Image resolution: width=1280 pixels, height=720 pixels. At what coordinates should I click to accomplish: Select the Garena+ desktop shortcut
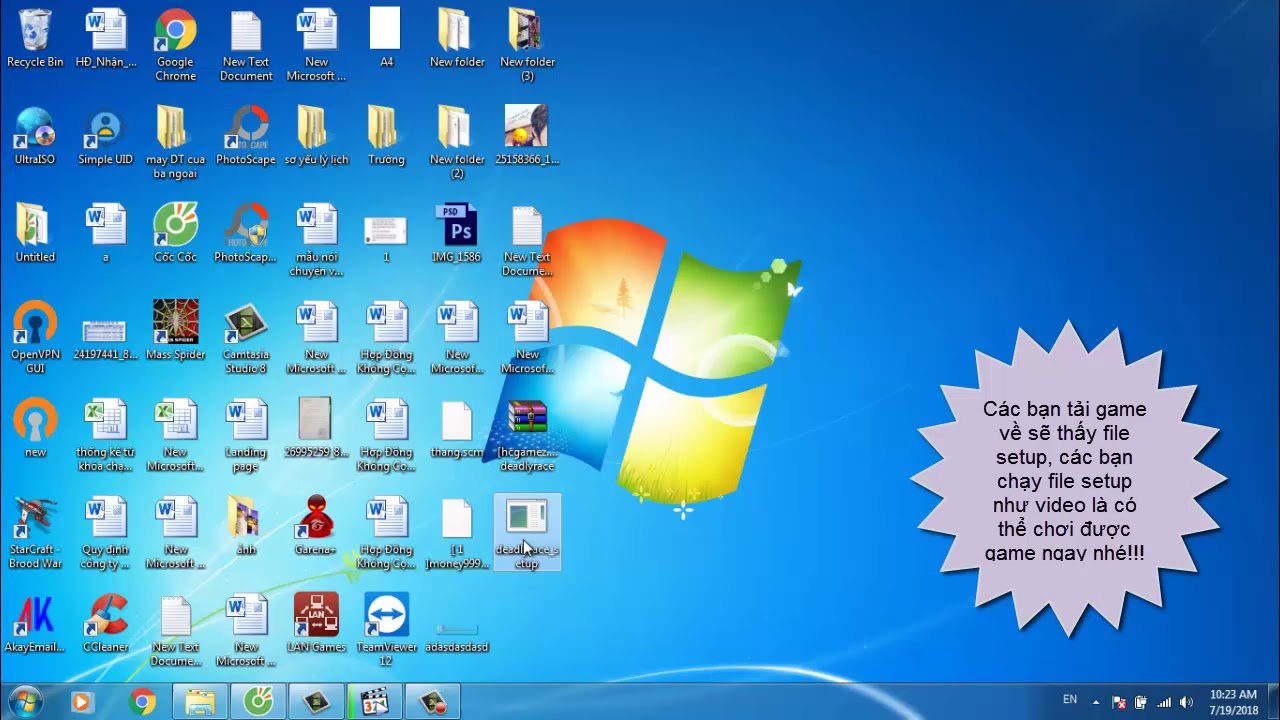316,526
